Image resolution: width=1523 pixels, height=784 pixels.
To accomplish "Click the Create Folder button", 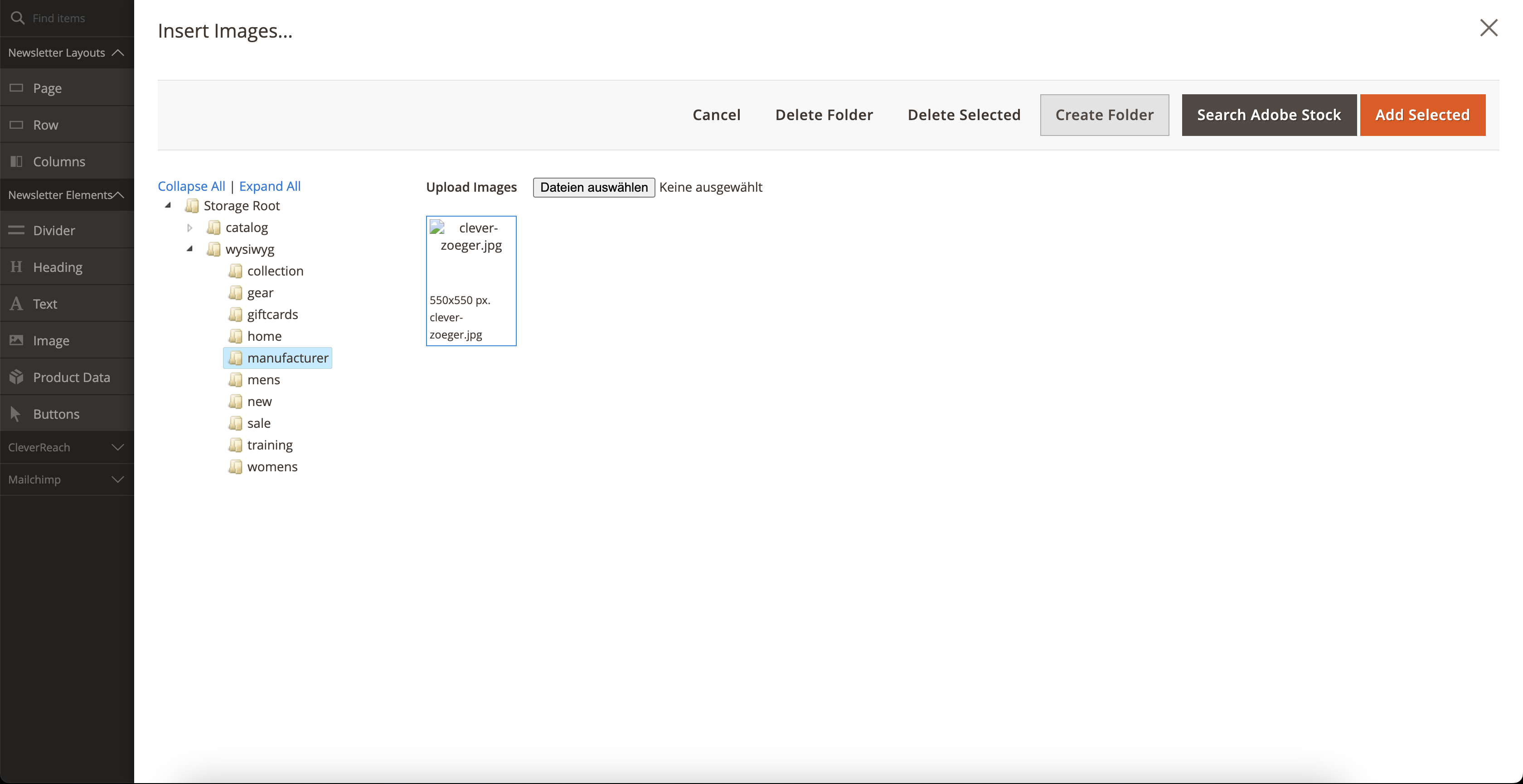I will (1105, 115).
